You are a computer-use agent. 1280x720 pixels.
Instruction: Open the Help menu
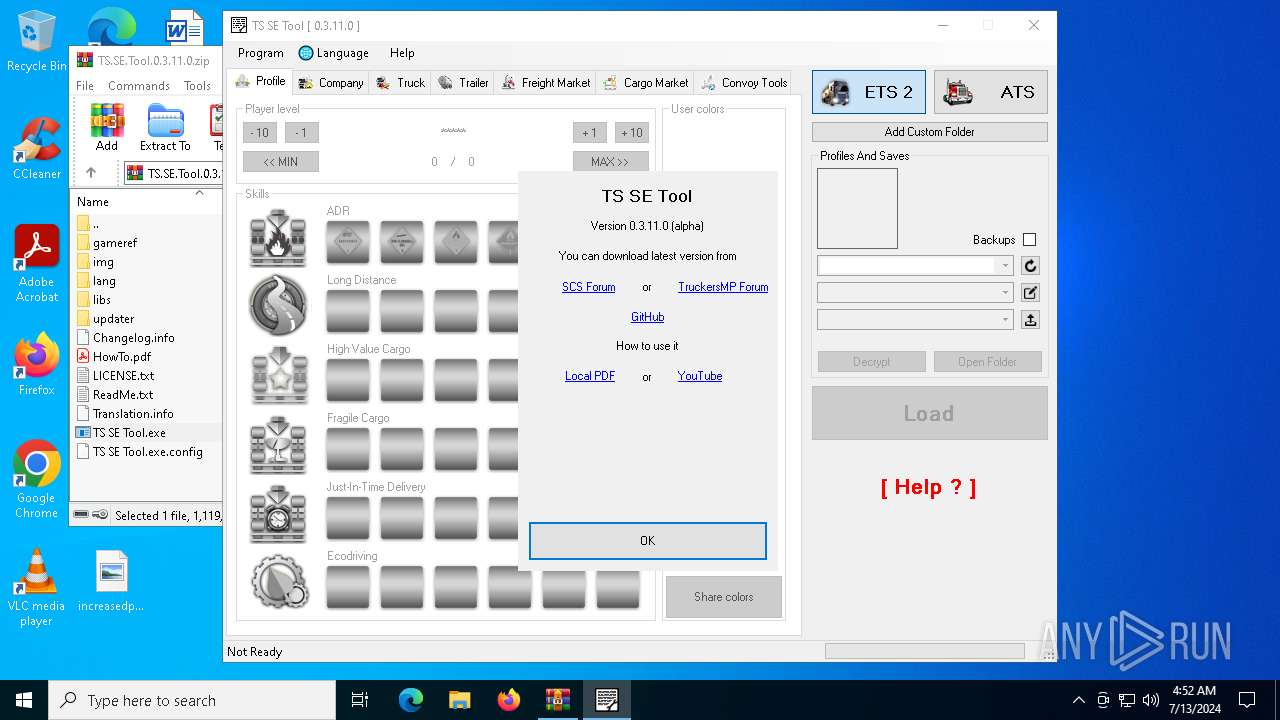[x=402, y=53]
